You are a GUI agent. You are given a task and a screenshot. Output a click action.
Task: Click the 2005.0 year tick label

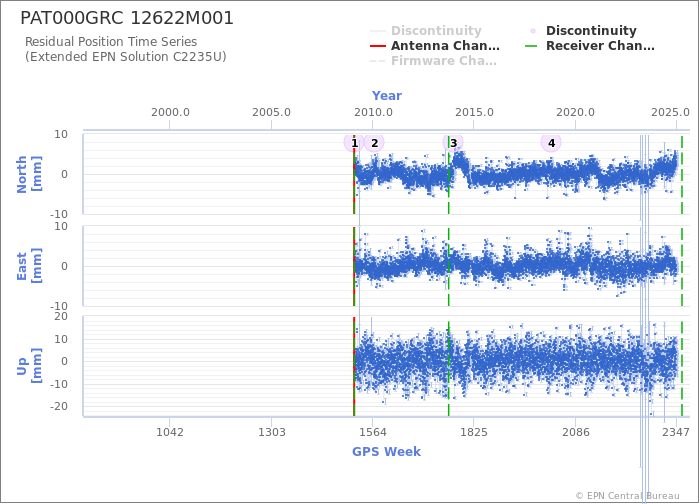[x=271, y=112]
